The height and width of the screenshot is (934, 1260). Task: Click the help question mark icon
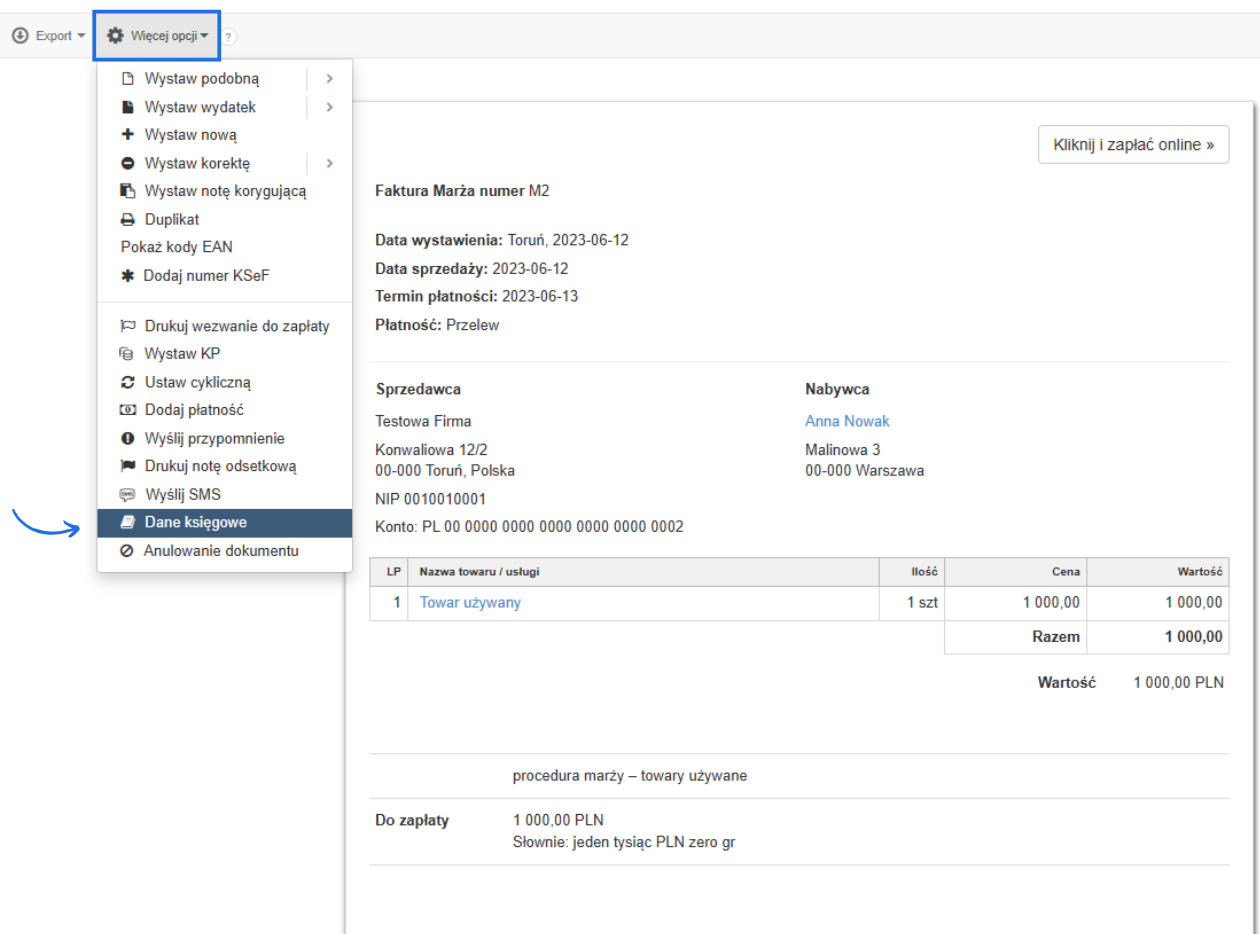(229, 37)
